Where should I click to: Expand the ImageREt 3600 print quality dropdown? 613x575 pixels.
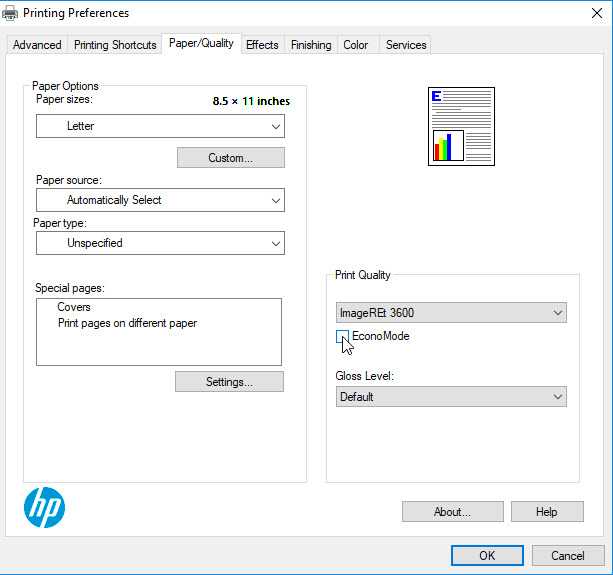pyautogui.click(x=451, y=313)
